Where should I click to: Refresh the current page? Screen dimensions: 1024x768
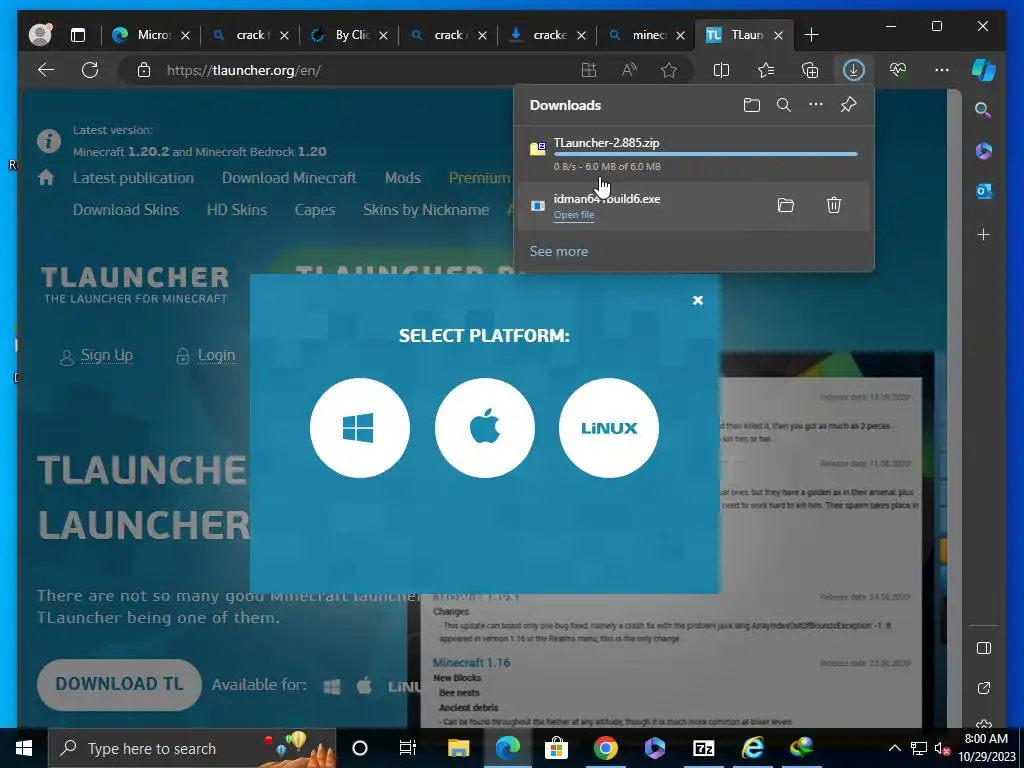(90, 70)
